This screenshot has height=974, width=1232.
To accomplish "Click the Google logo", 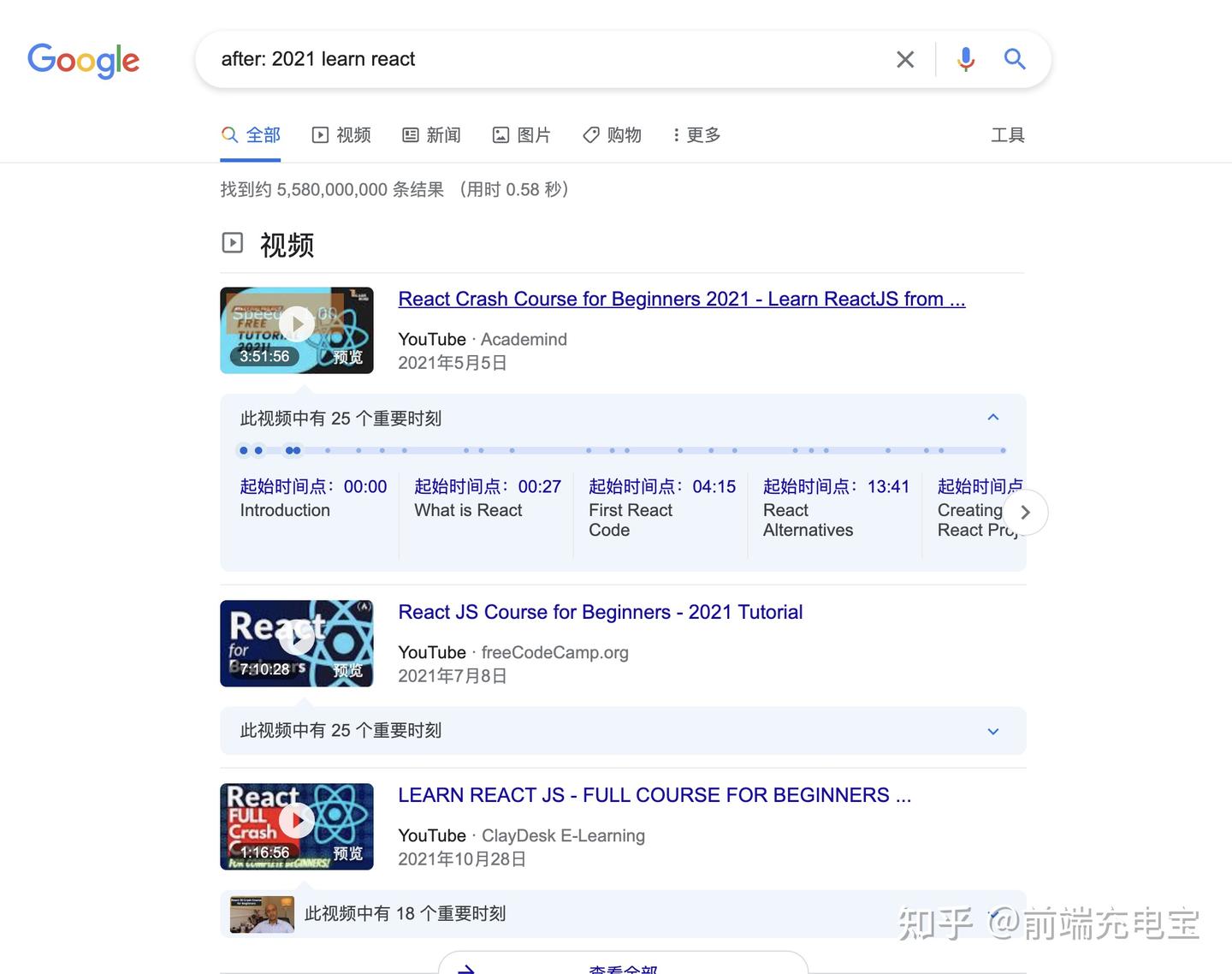I will [x=83, y=61].
